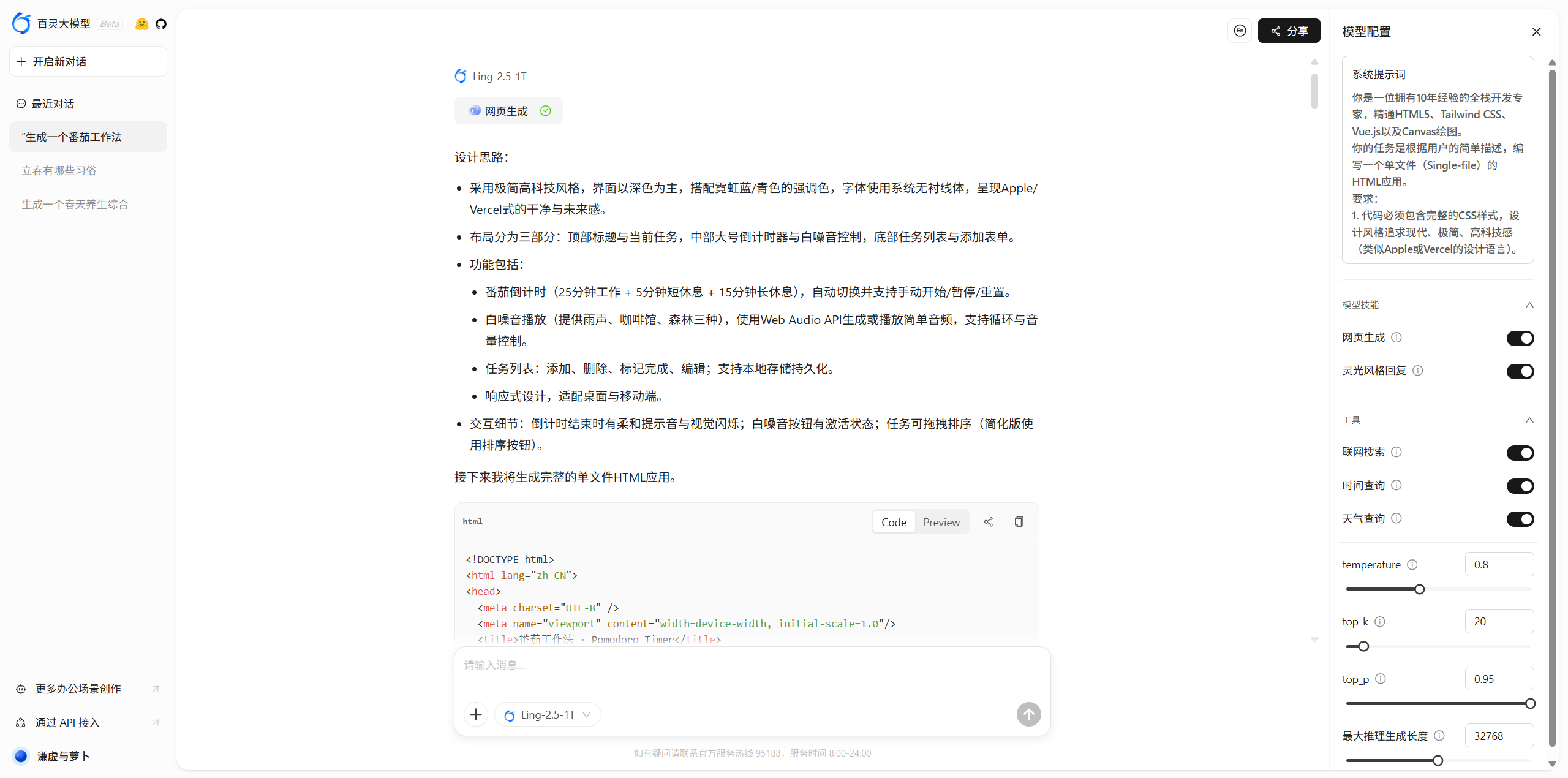Toggle the 天气查询 switch
This screenshot has height=778, width=1568.
[x=1520, y=519]
